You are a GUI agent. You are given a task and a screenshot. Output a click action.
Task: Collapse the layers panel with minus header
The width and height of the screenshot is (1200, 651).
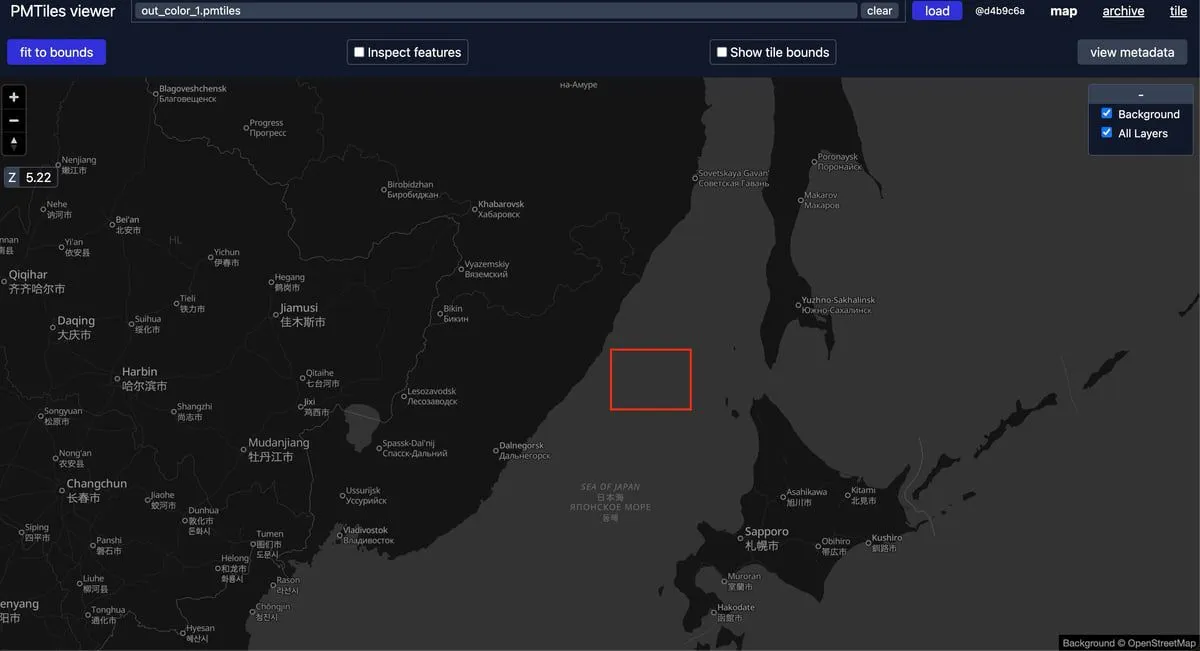[1140, 94]
